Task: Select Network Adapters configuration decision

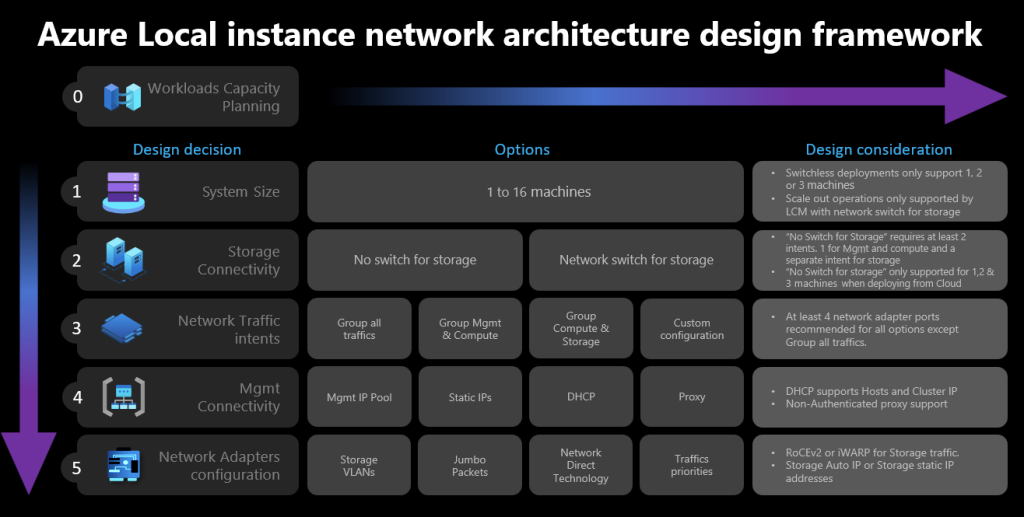Action: (x=188, y=465)
